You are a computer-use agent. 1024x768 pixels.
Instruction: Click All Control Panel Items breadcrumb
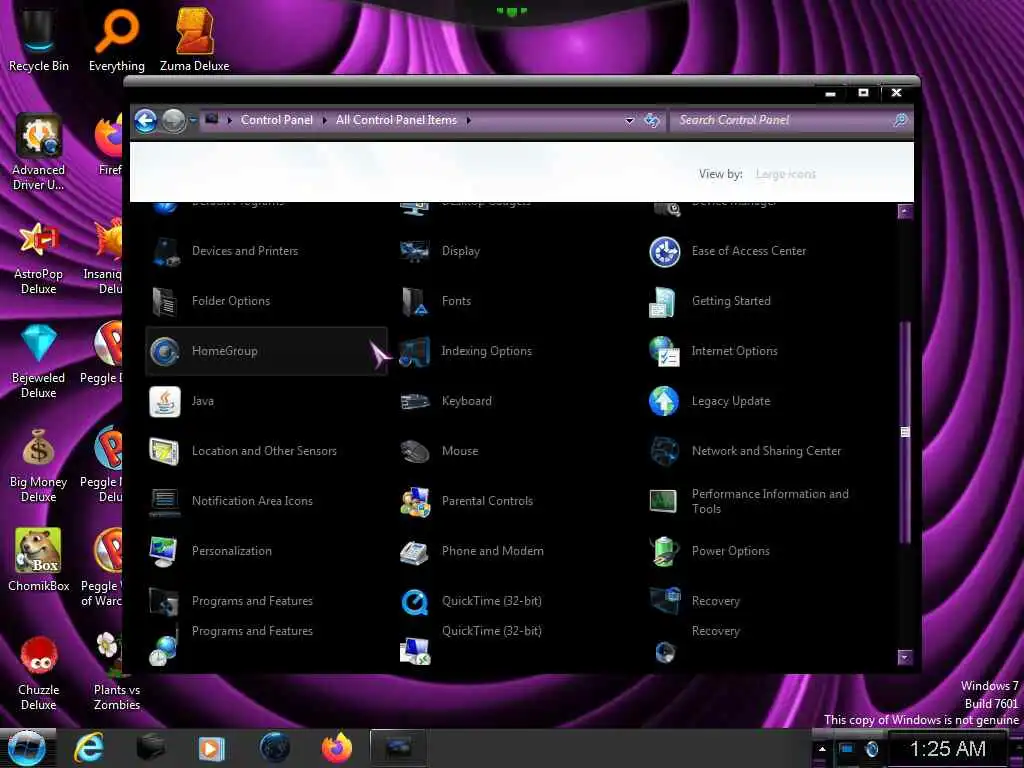pos(396,120)
